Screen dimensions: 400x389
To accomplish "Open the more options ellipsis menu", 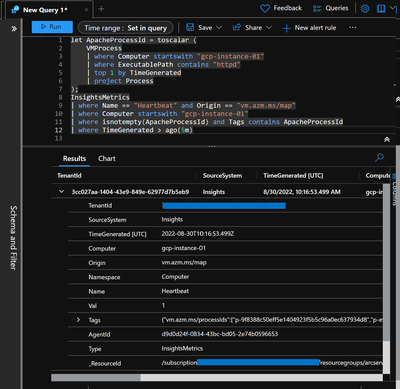I will pos(352,28).
